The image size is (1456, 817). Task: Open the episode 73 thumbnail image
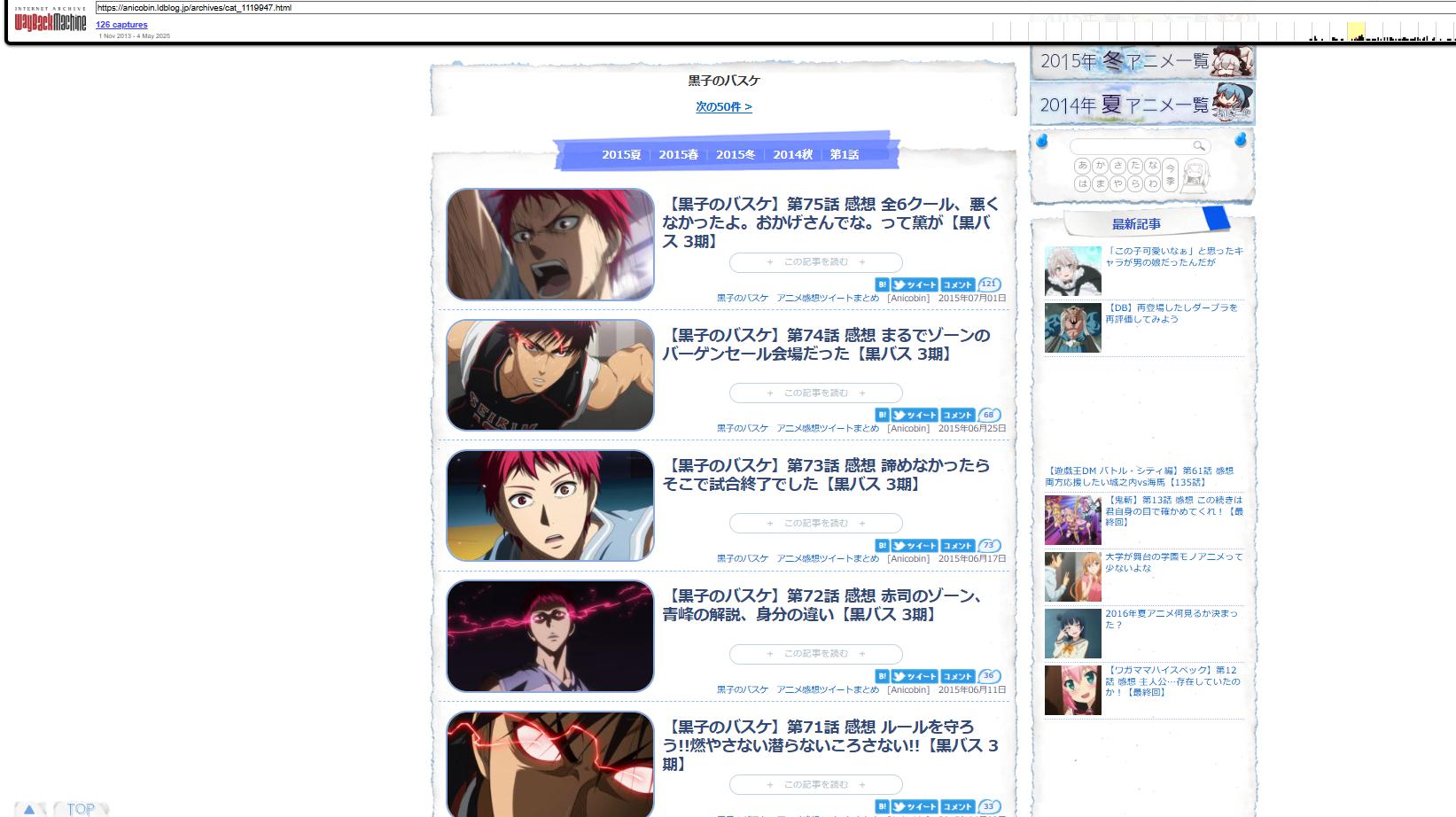[550, 506]
